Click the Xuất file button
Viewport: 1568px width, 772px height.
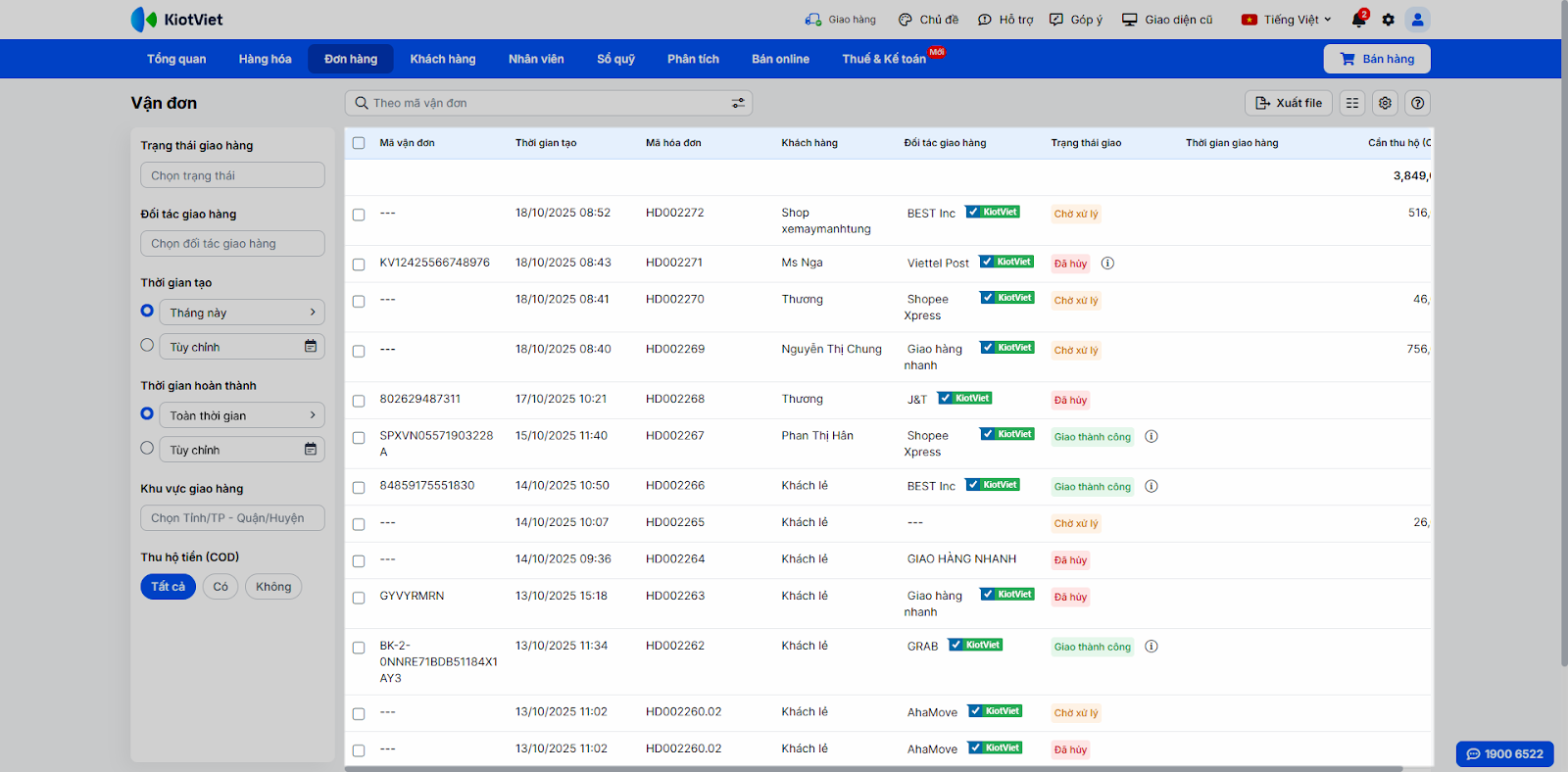[1288, 103]
